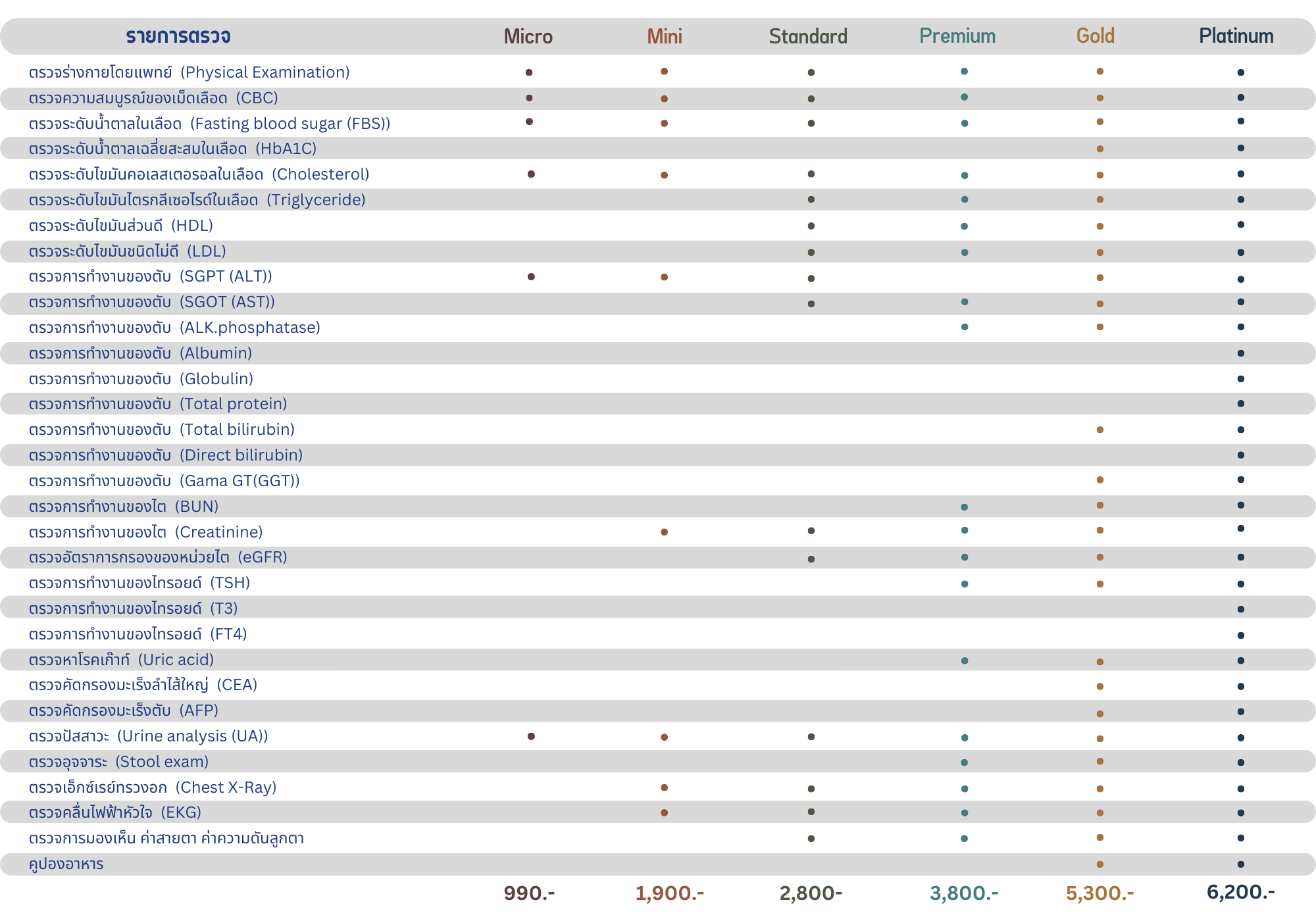Select the Triglyceride row label
The width and height of the screenshot is (1316, 921).
click(x=197, y=200)
